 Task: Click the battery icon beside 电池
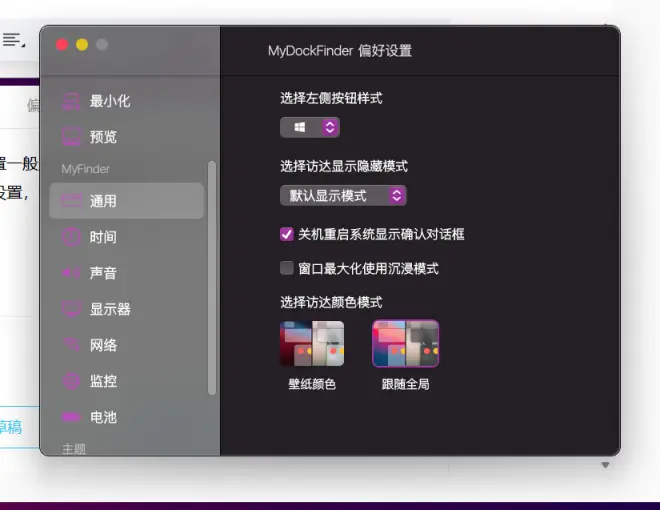point(71,417)
